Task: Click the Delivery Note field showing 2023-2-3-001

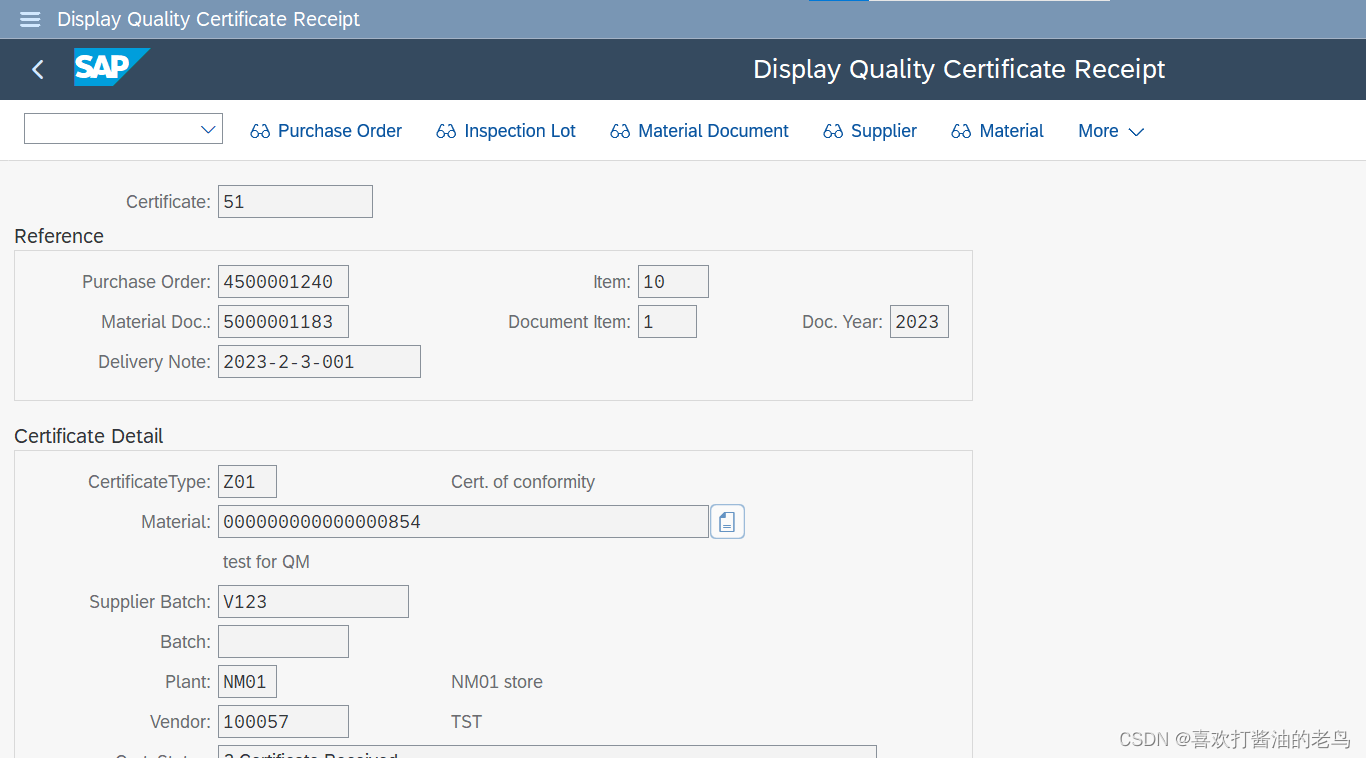Action: [x=318, y=361]
